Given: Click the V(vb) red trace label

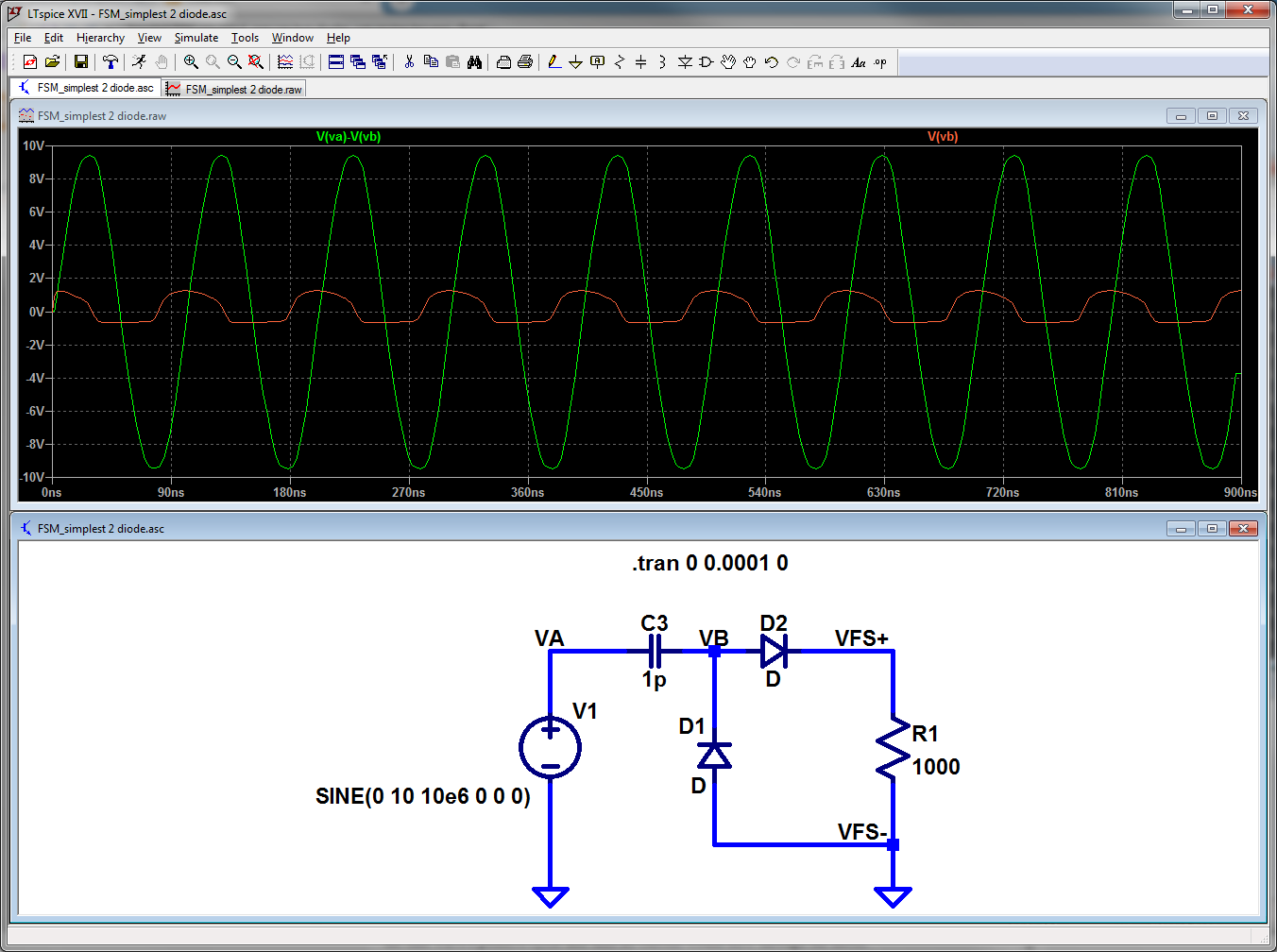Looking at the screenshot, I should [939, 136].
